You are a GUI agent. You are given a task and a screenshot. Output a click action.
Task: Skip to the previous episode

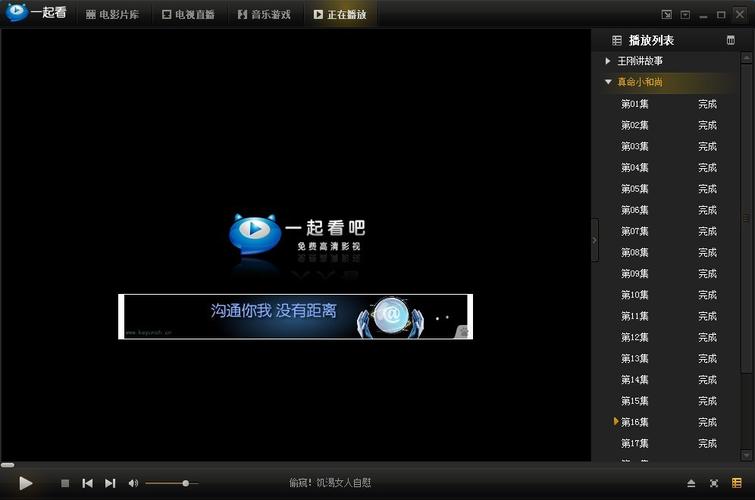click(87, 484)
